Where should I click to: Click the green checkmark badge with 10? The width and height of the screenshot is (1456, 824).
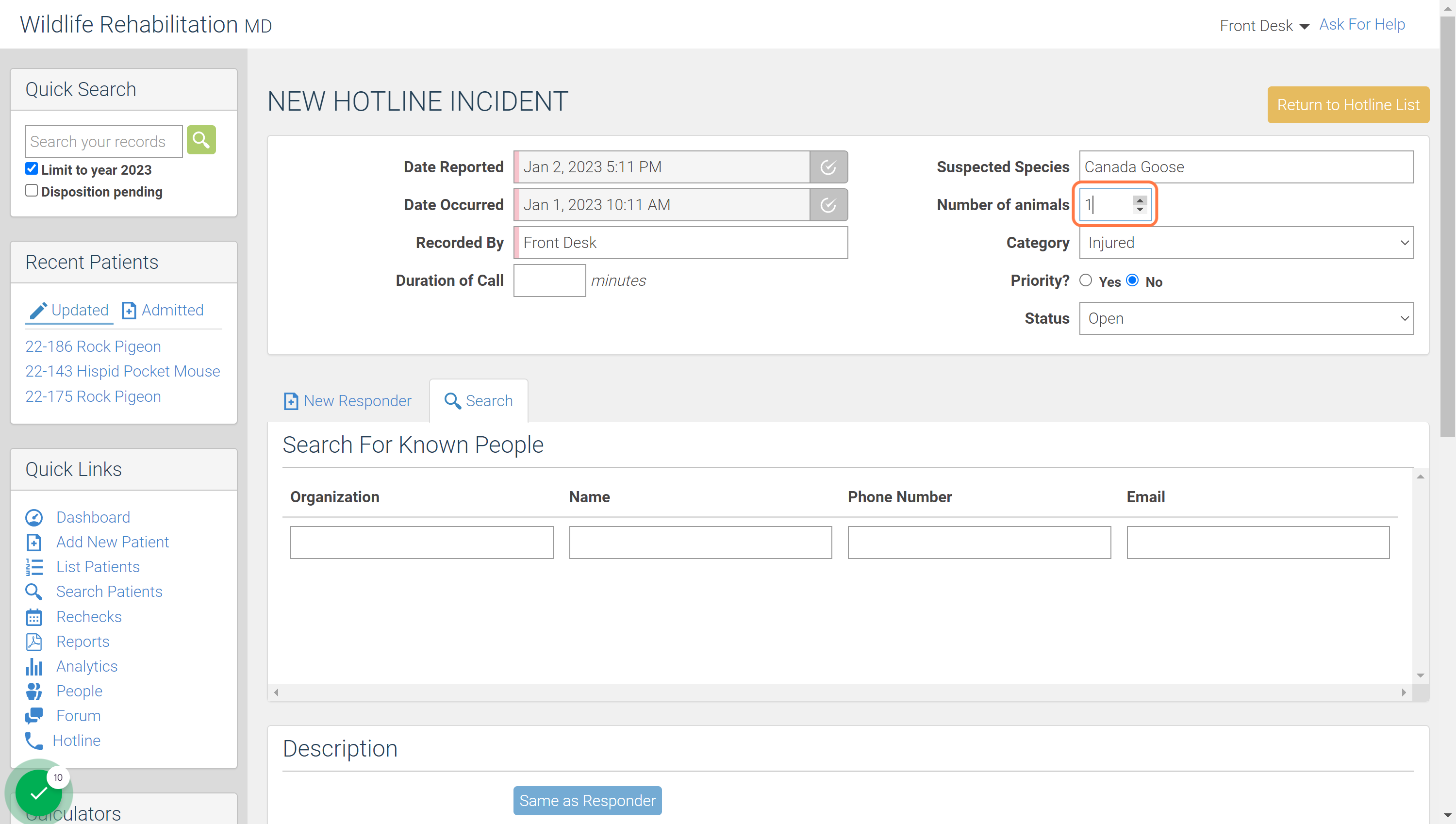click(39, 793)
